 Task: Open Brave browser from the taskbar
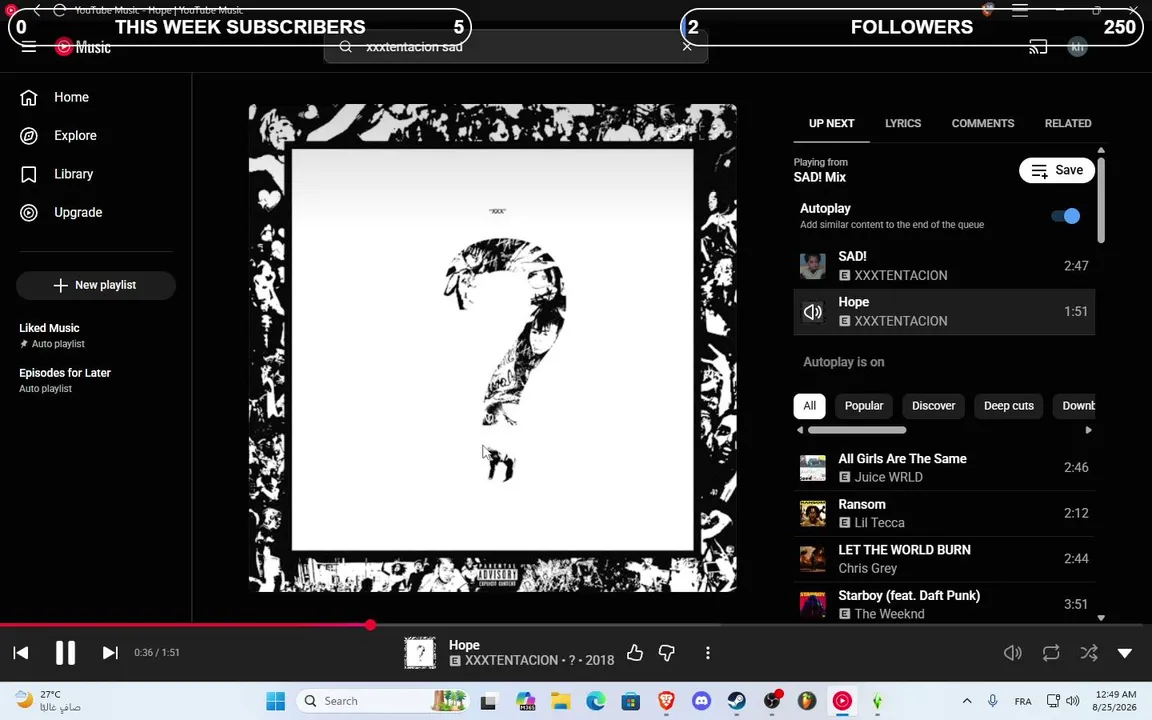666,701
